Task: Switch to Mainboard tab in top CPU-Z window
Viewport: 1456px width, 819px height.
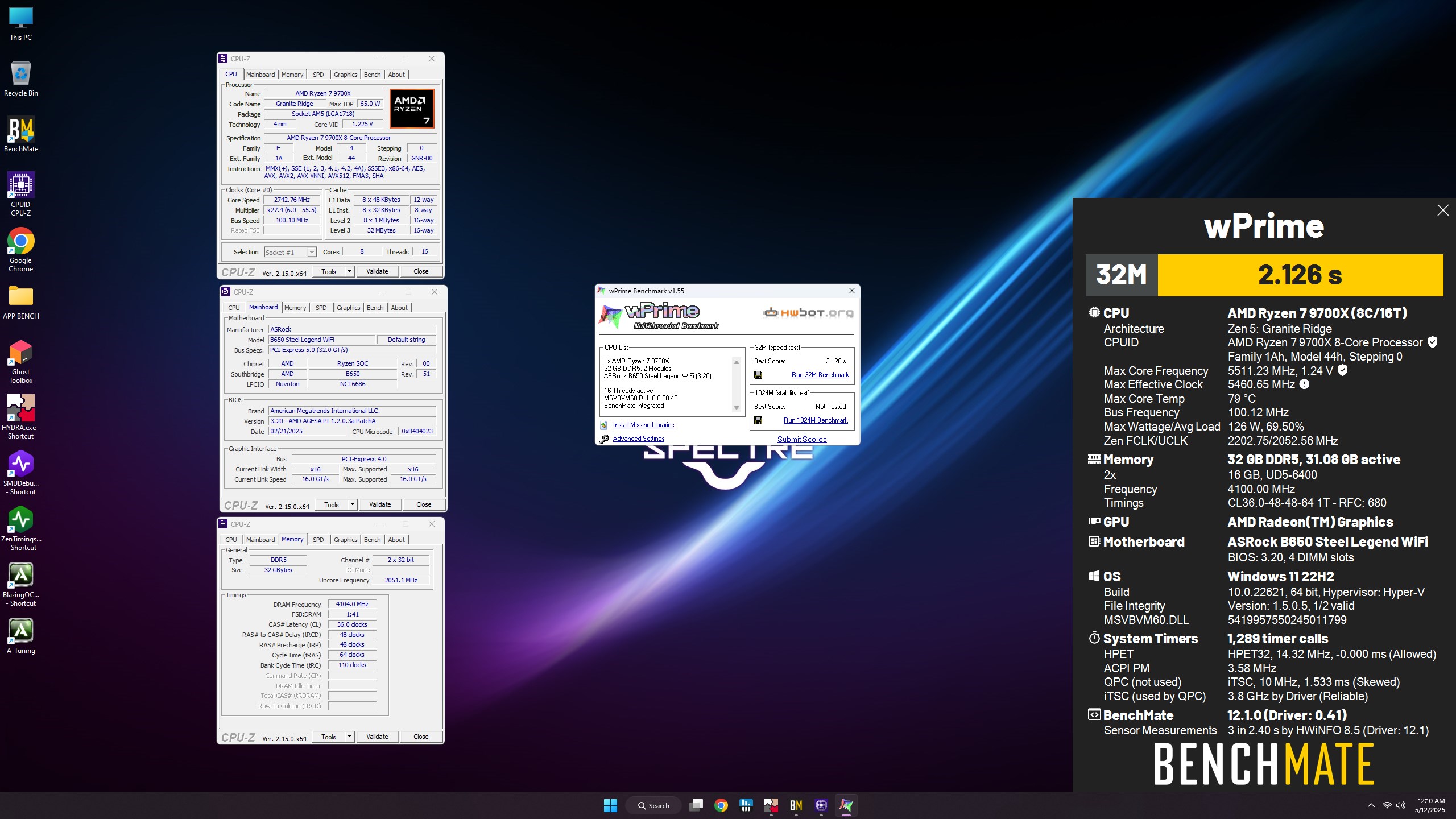Action: pos(260,75)
